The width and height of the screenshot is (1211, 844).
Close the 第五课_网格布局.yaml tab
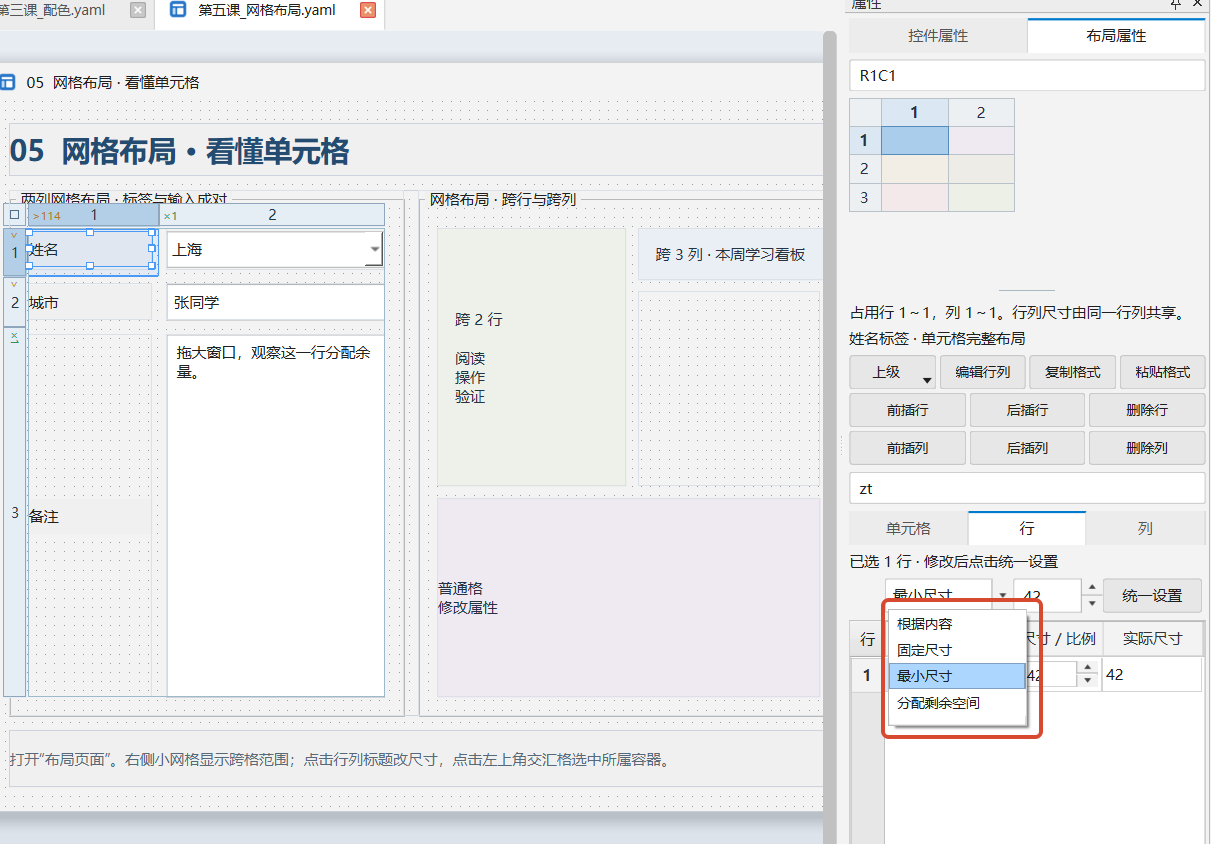tap(367, 11)
